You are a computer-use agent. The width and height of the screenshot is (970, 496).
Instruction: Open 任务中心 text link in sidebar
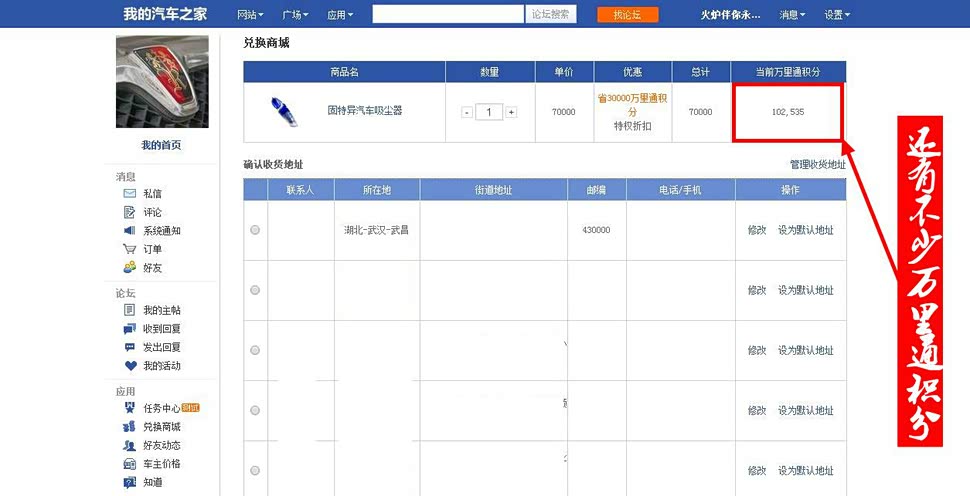(162, 408)
